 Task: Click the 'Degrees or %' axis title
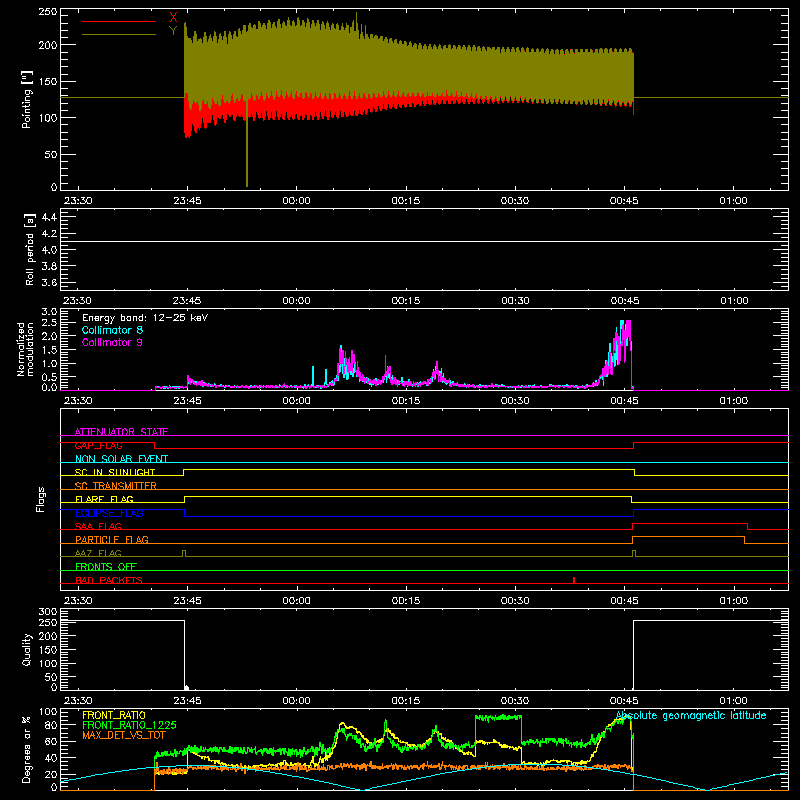(26, 749)
